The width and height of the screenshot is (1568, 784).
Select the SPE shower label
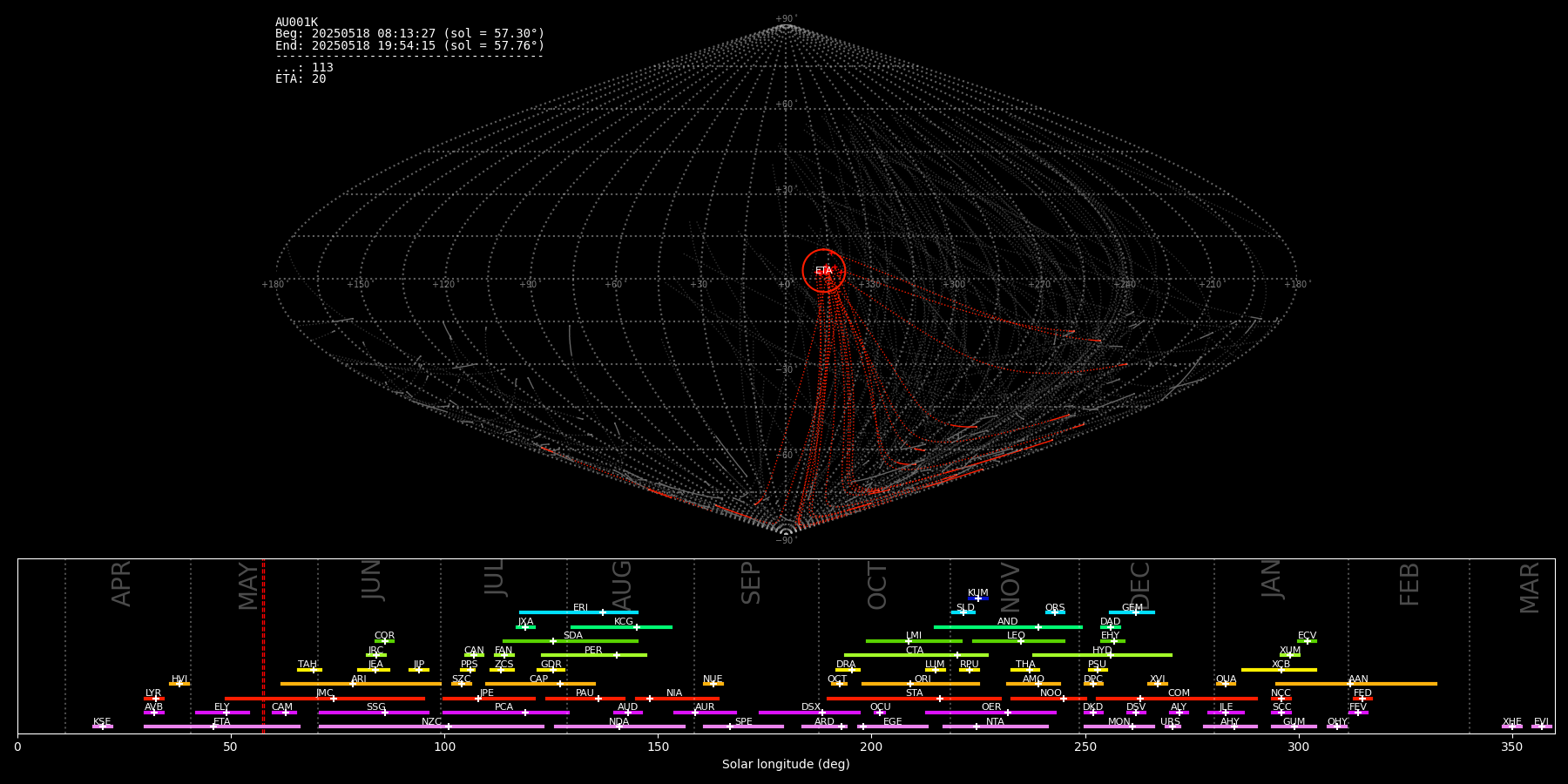(743, 721)
